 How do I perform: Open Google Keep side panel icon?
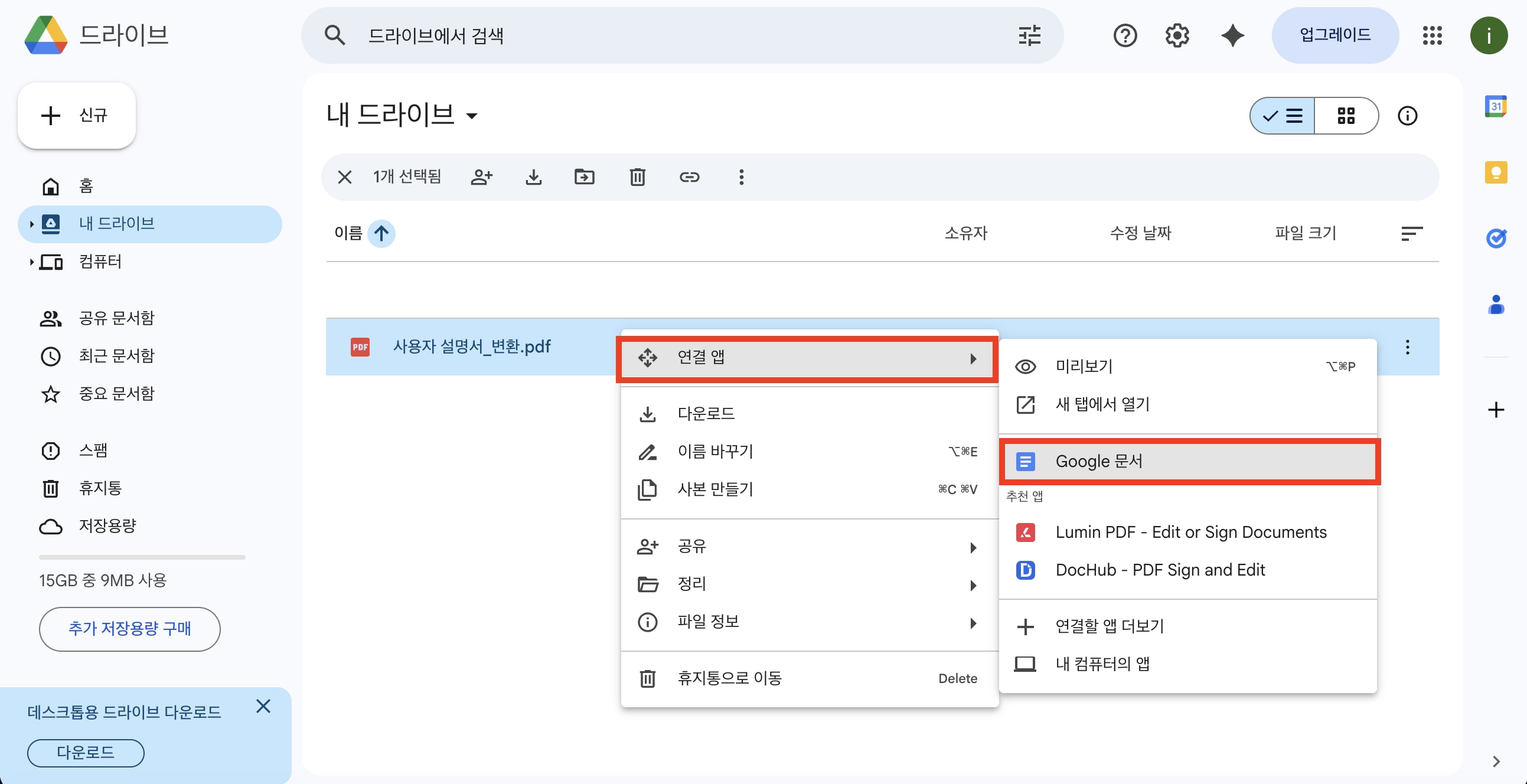[x=1495, y=172]
